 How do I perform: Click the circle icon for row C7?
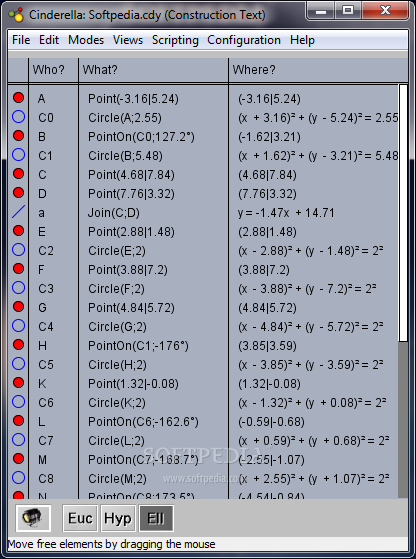(19, 440)
